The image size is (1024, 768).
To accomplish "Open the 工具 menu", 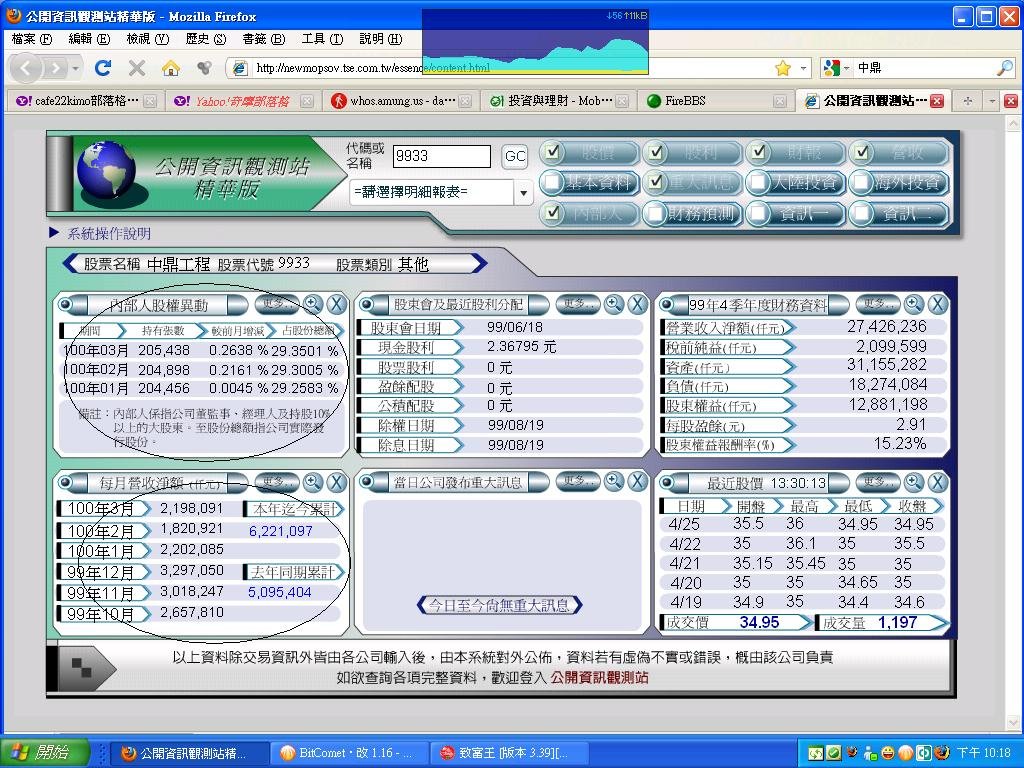I will (x=322, y=39).
